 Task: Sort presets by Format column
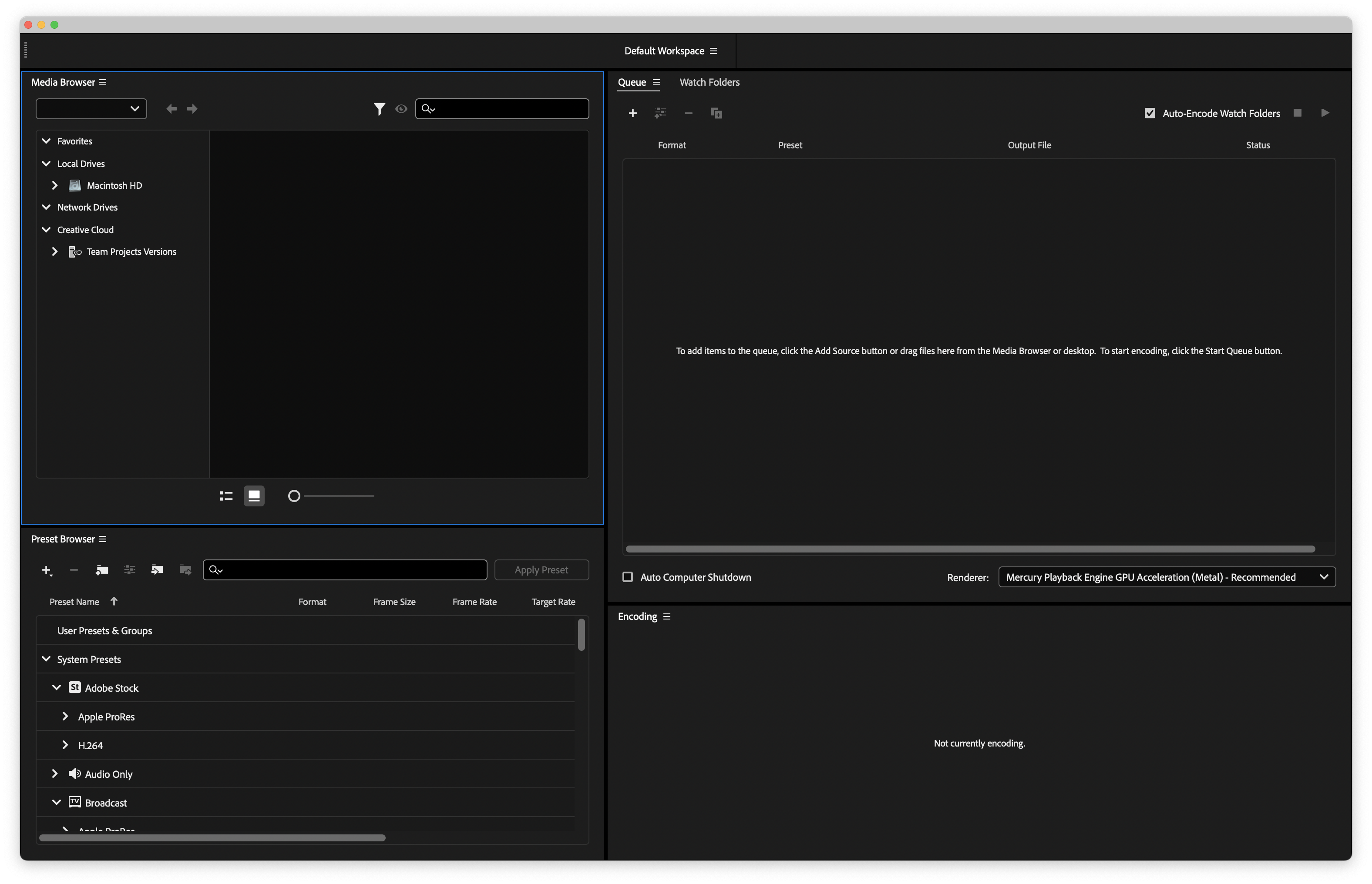click(313, 602)
